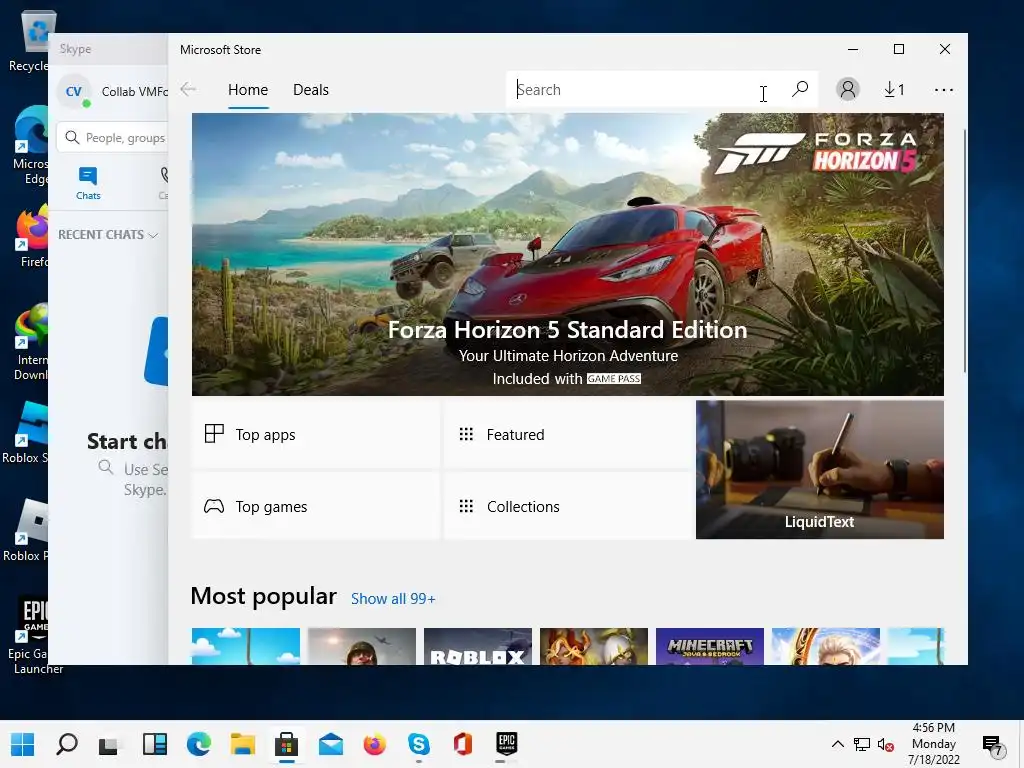
Task: Open the See more three-dots menu
Action: coord(944,89)
